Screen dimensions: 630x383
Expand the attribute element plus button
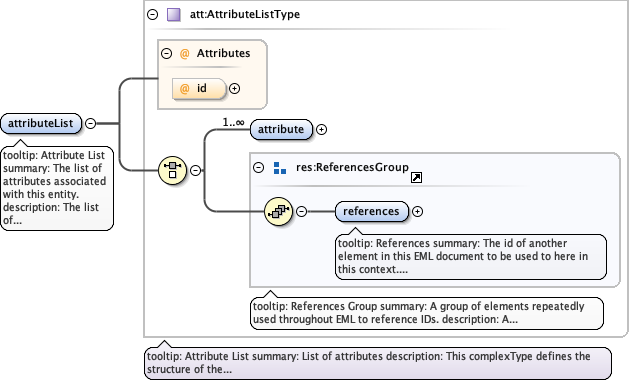(321, 129)
